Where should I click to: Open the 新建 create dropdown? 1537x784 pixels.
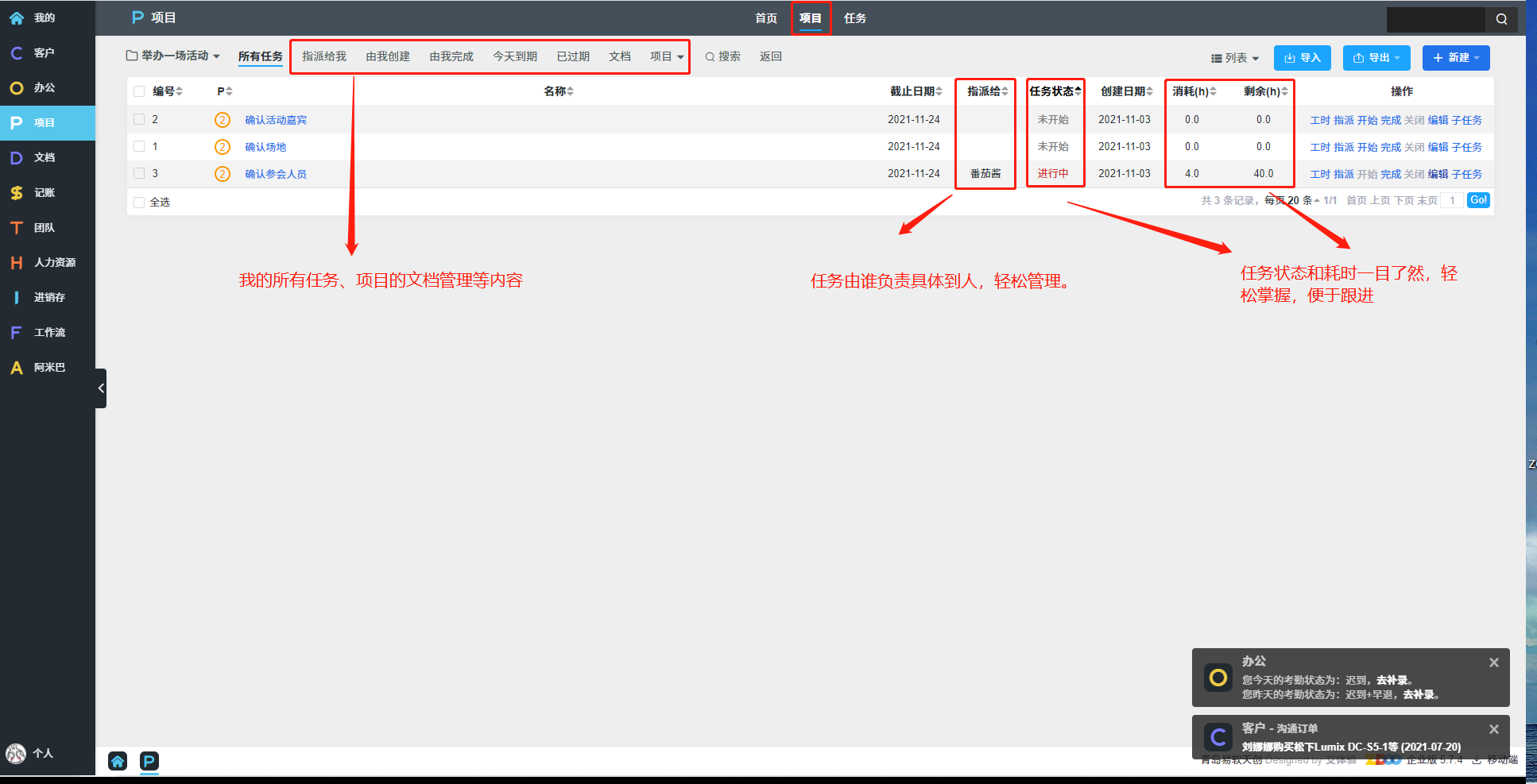point(1456,58)
